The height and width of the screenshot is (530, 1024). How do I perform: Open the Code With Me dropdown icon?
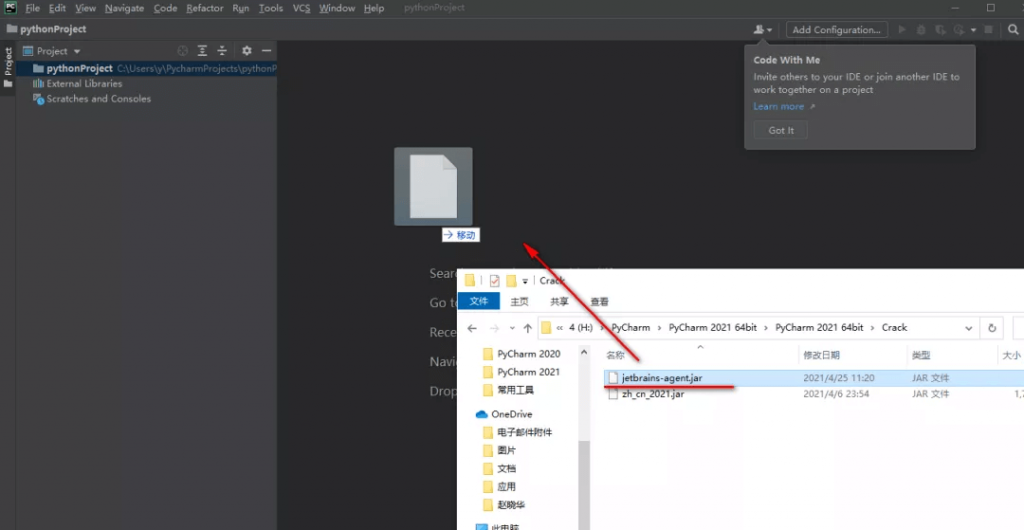pos(763,29)
